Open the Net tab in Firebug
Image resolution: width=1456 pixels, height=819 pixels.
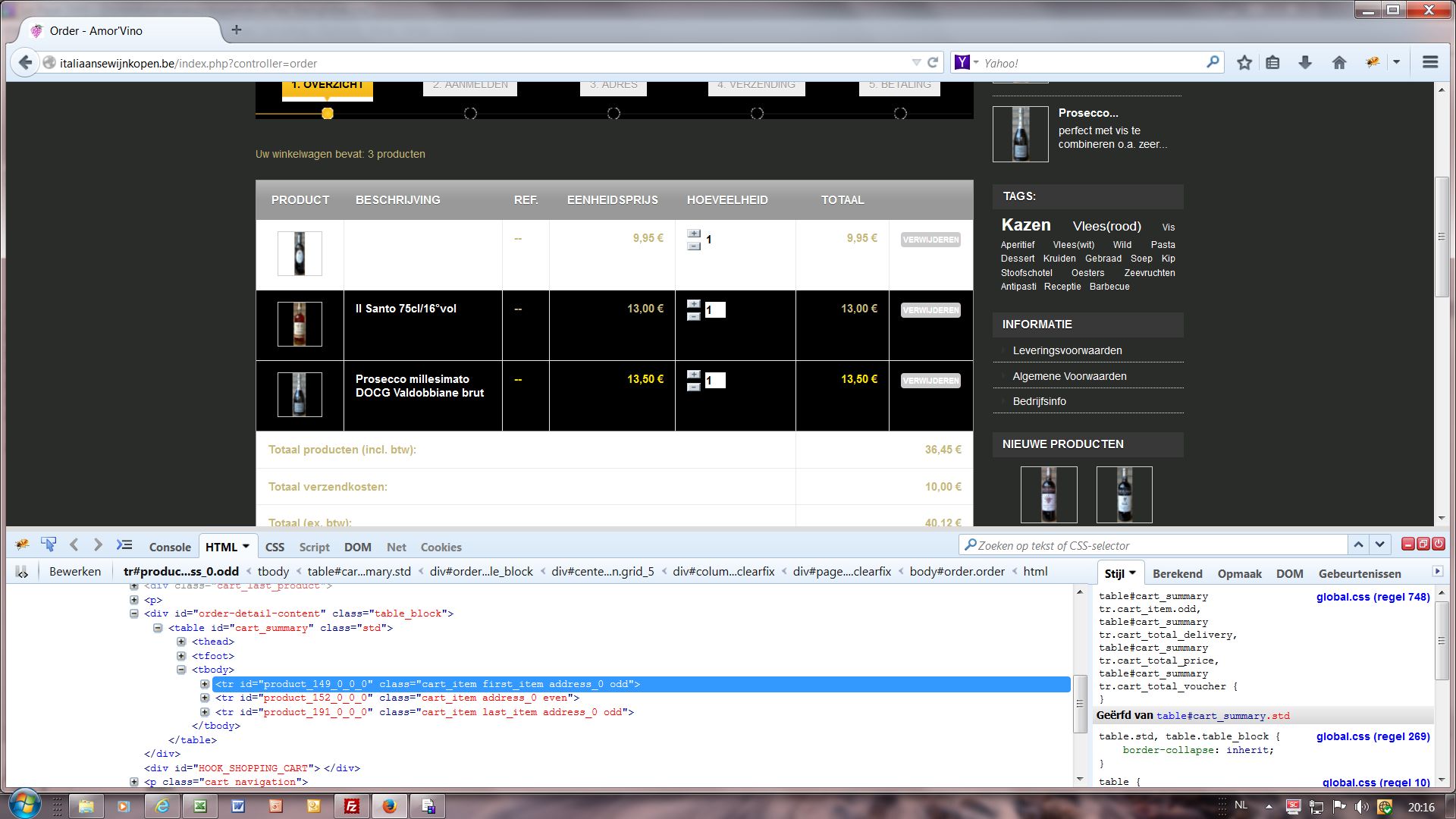(396, 547)
